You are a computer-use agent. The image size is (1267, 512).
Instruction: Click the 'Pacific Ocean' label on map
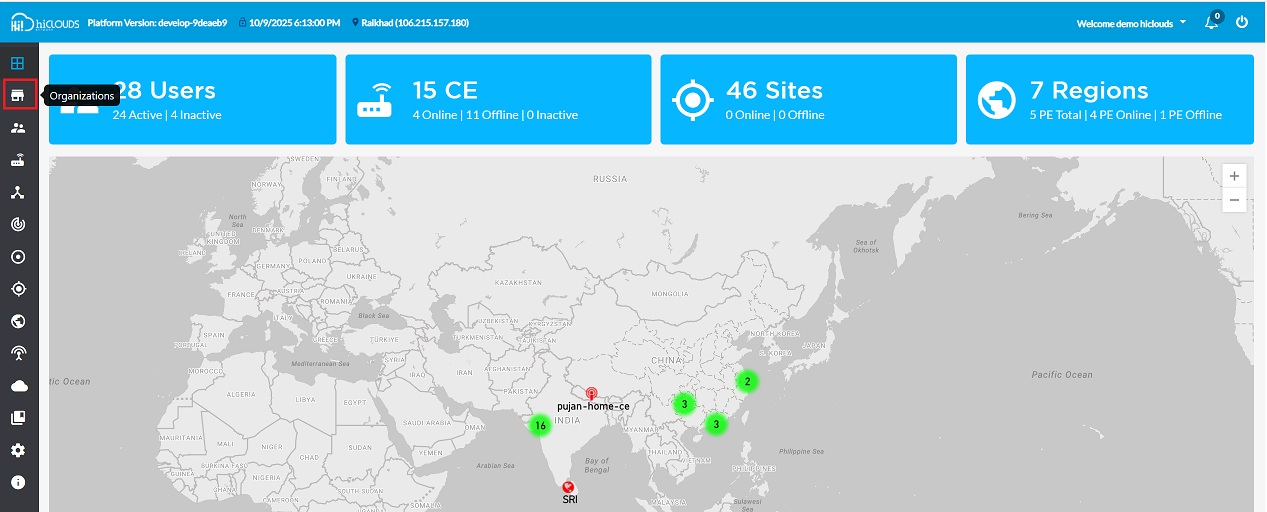pyautogui.click(x=1063, y=375)
